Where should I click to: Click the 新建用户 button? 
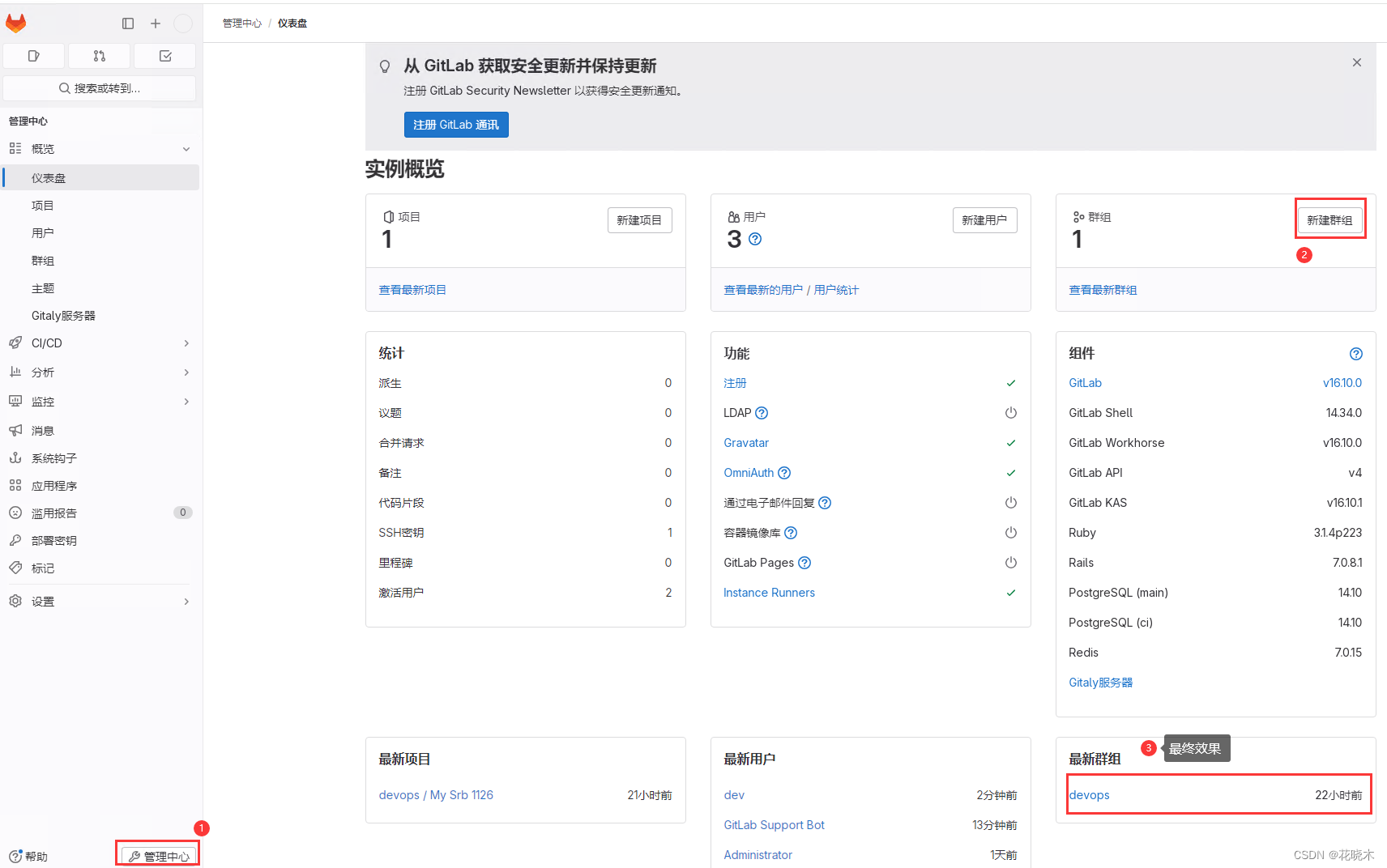click(984, 220)
